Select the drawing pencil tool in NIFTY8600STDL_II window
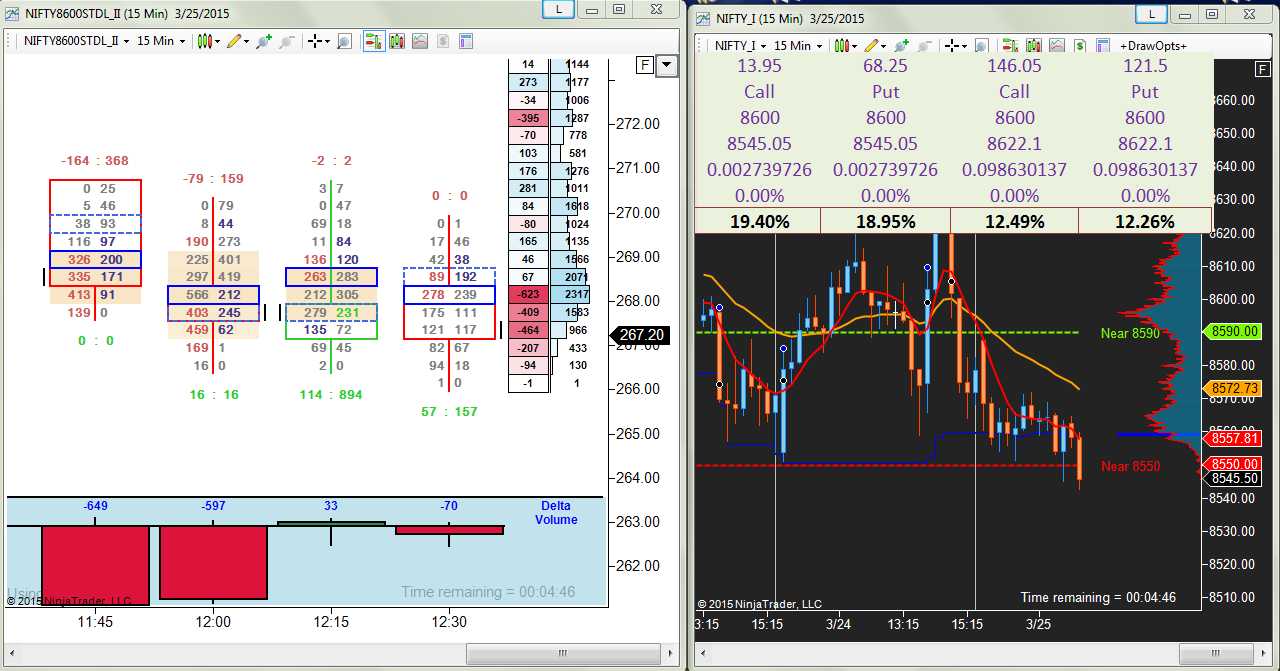The width and height of the screenshot is (1280, 671). pos(235,41)
